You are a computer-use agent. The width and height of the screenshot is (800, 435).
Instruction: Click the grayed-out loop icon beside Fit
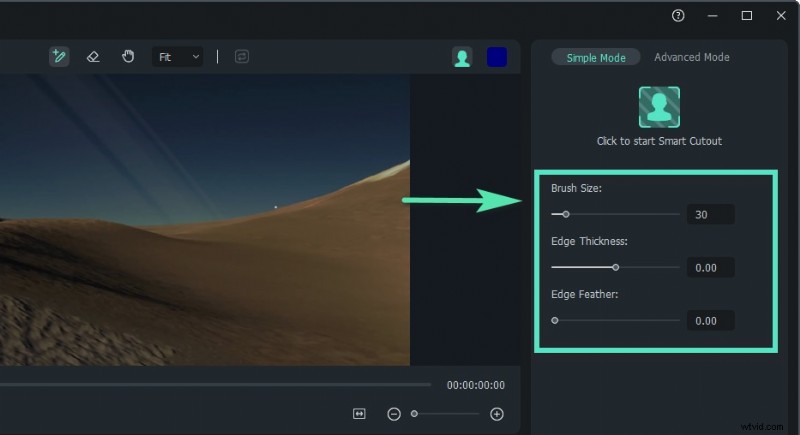242,57
